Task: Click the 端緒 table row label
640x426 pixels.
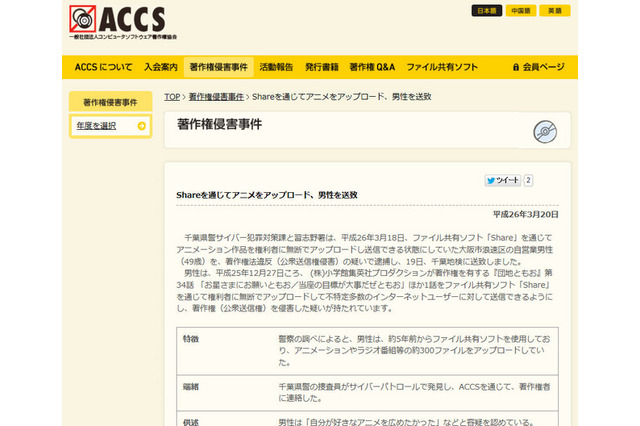Action: (191, 386)
